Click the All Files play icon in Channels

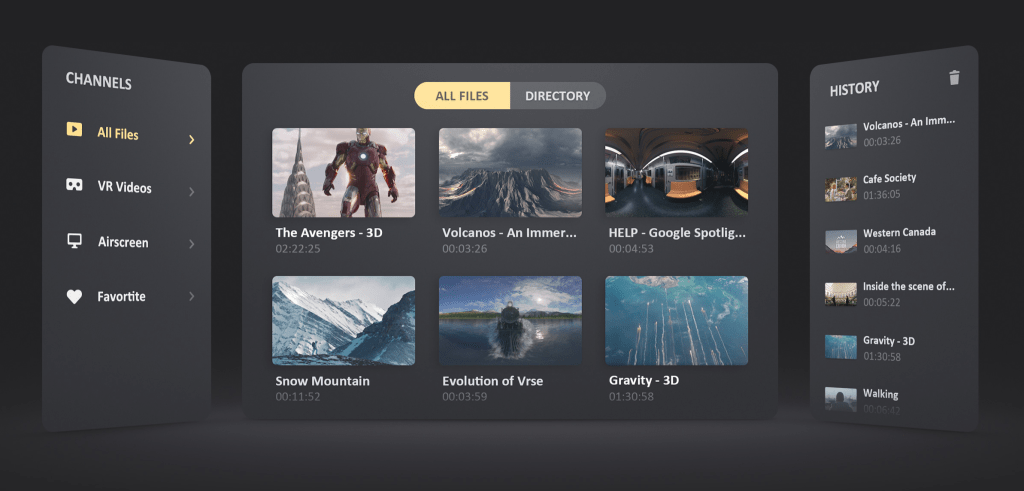click(x=74, y=129)
